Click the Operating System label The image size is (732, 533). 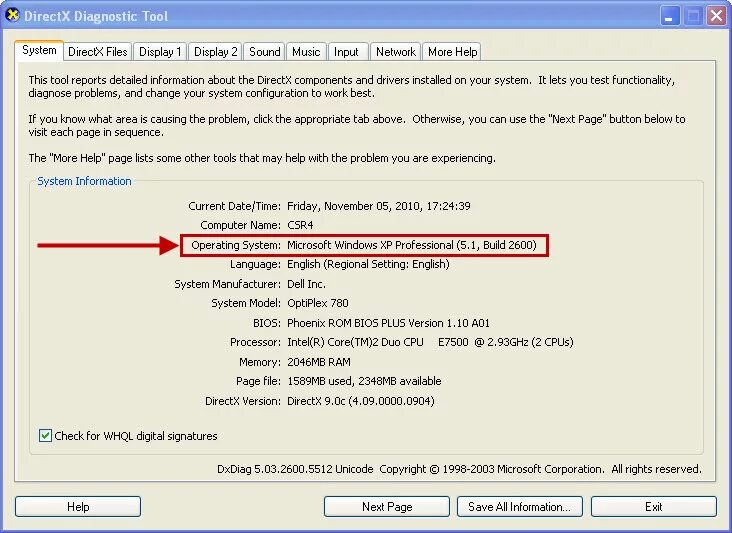point(236,245)
